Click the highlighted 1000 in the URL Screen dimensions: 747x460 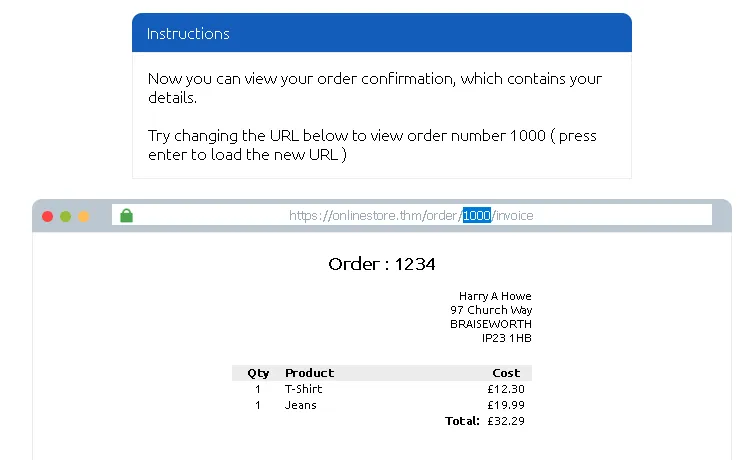[x=476, y=215]
